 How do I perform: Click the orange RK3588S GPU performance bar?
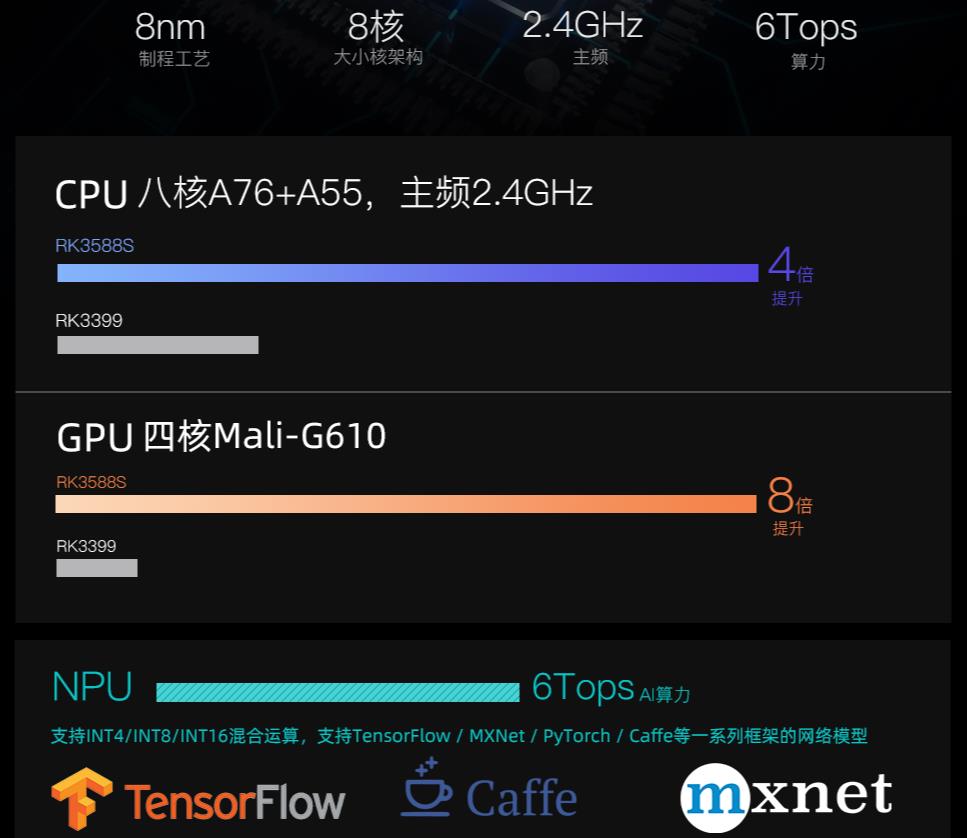(405, 504)
